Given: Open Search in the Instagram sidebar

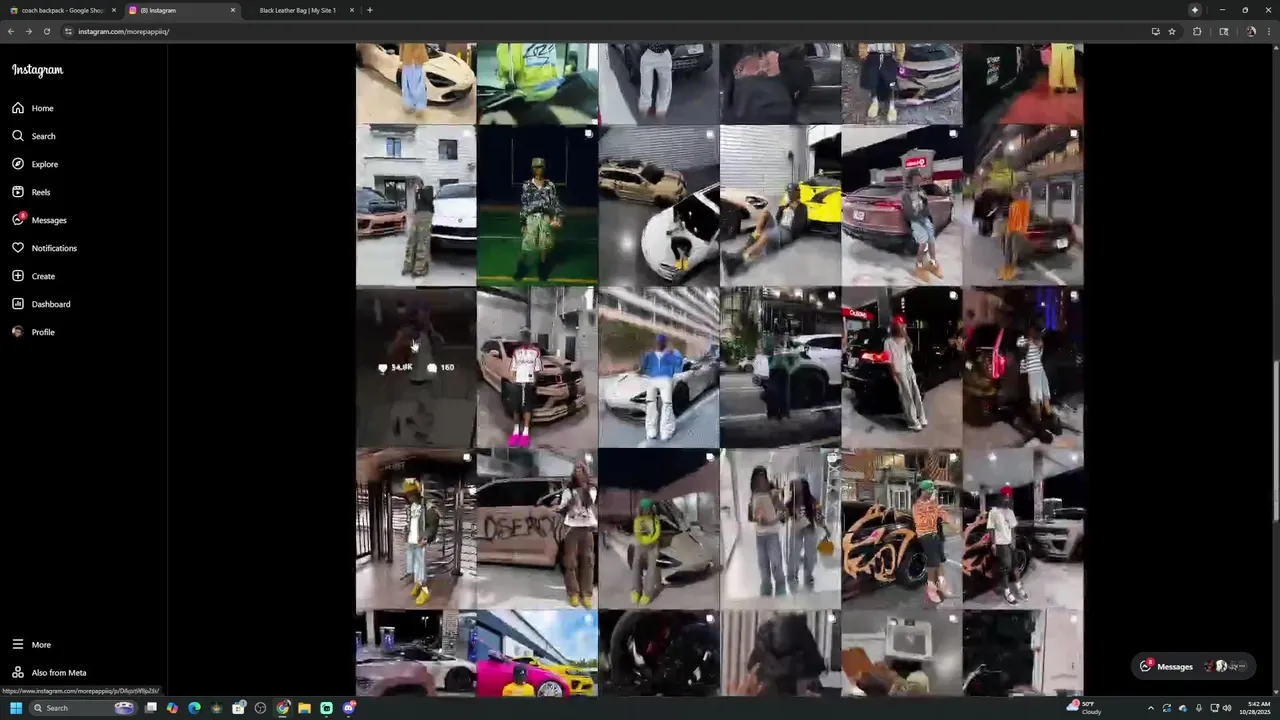Looking at the screenshot, I should point(34,136).
